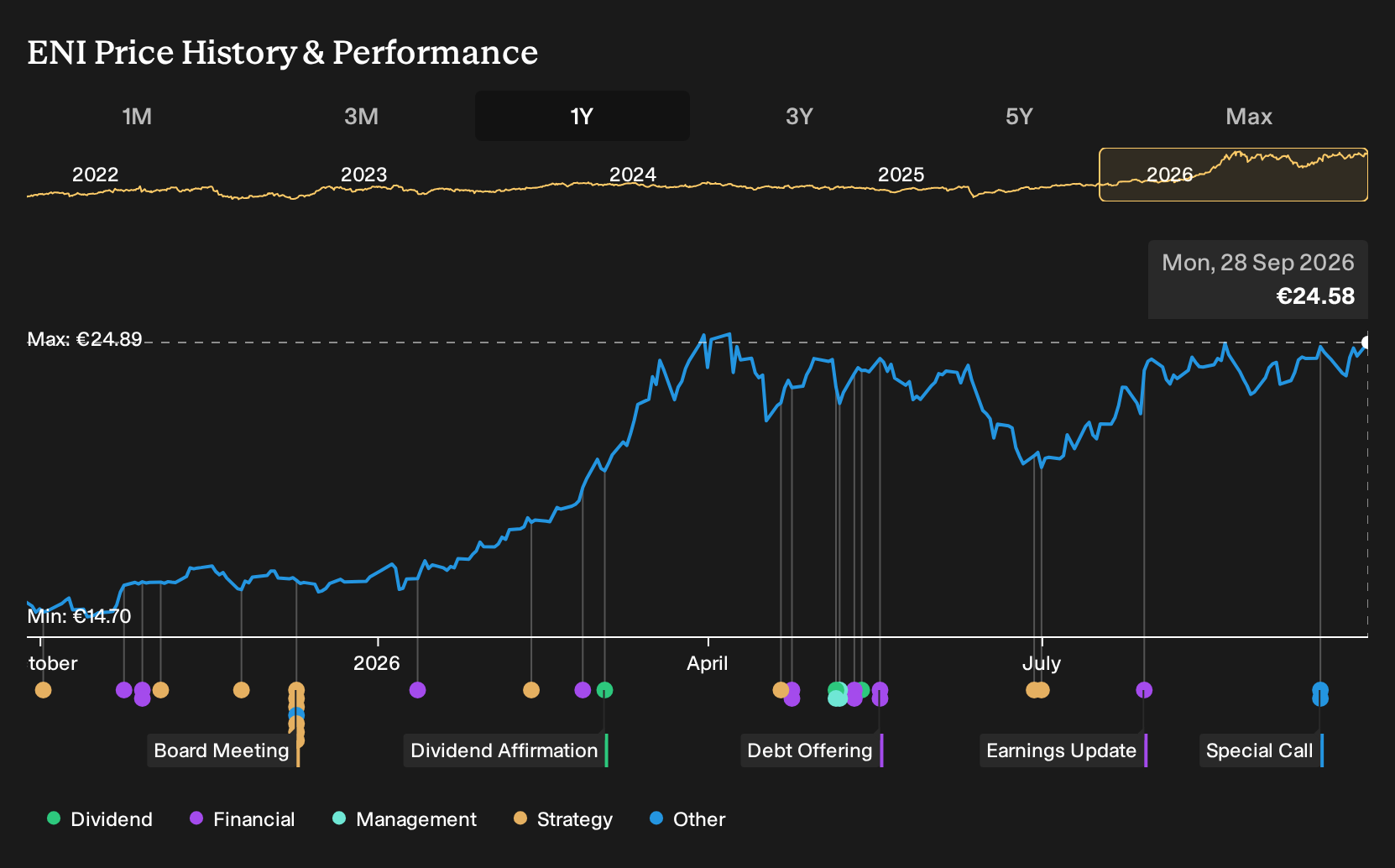Switch to the 3Y time range
Viewport: 1395px width, 868px height.
click(x=799, y=116)
